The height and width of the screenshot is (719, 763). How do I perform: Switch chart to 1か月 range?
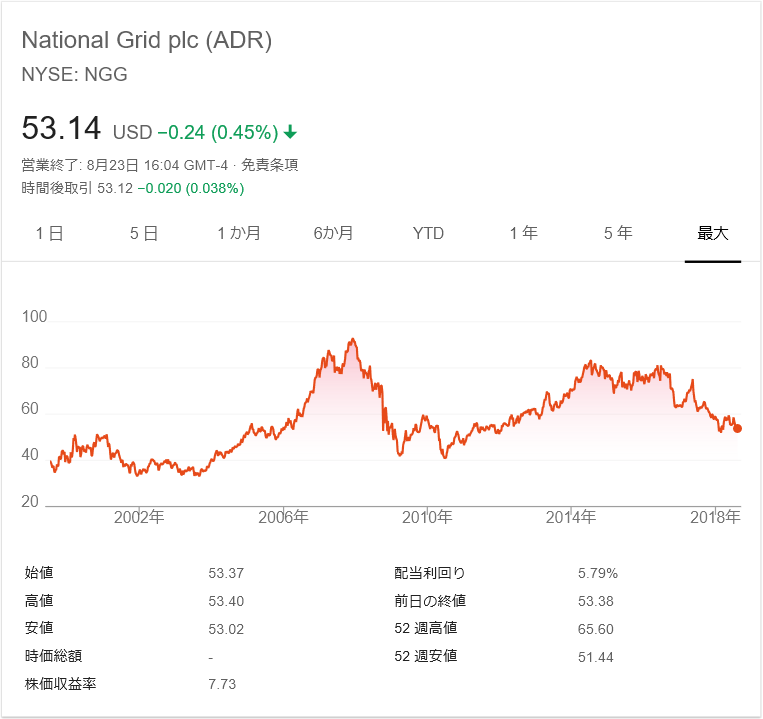coord(238,234)
